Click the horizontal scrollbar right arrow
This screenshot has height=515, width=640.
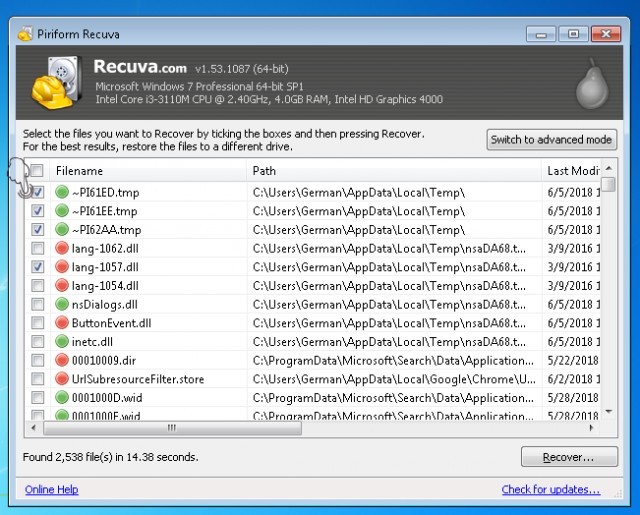pos(591,428)
